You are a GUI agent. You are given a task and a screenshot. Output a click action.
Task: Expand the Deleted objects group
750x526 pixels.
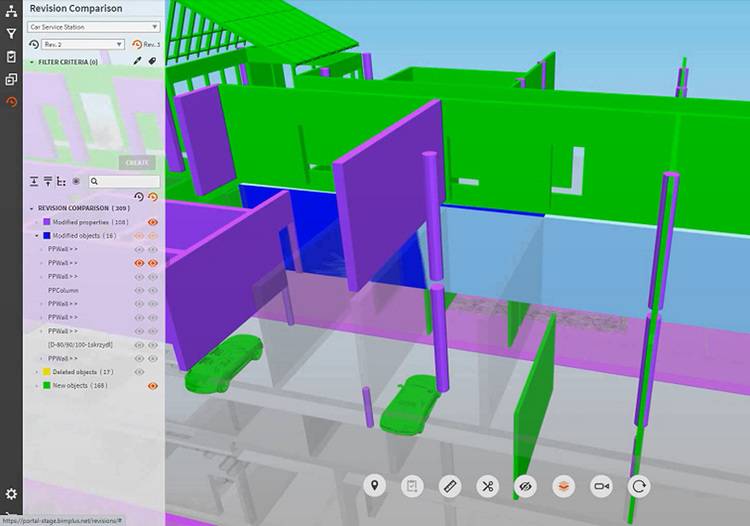click(x=37, y=372)
